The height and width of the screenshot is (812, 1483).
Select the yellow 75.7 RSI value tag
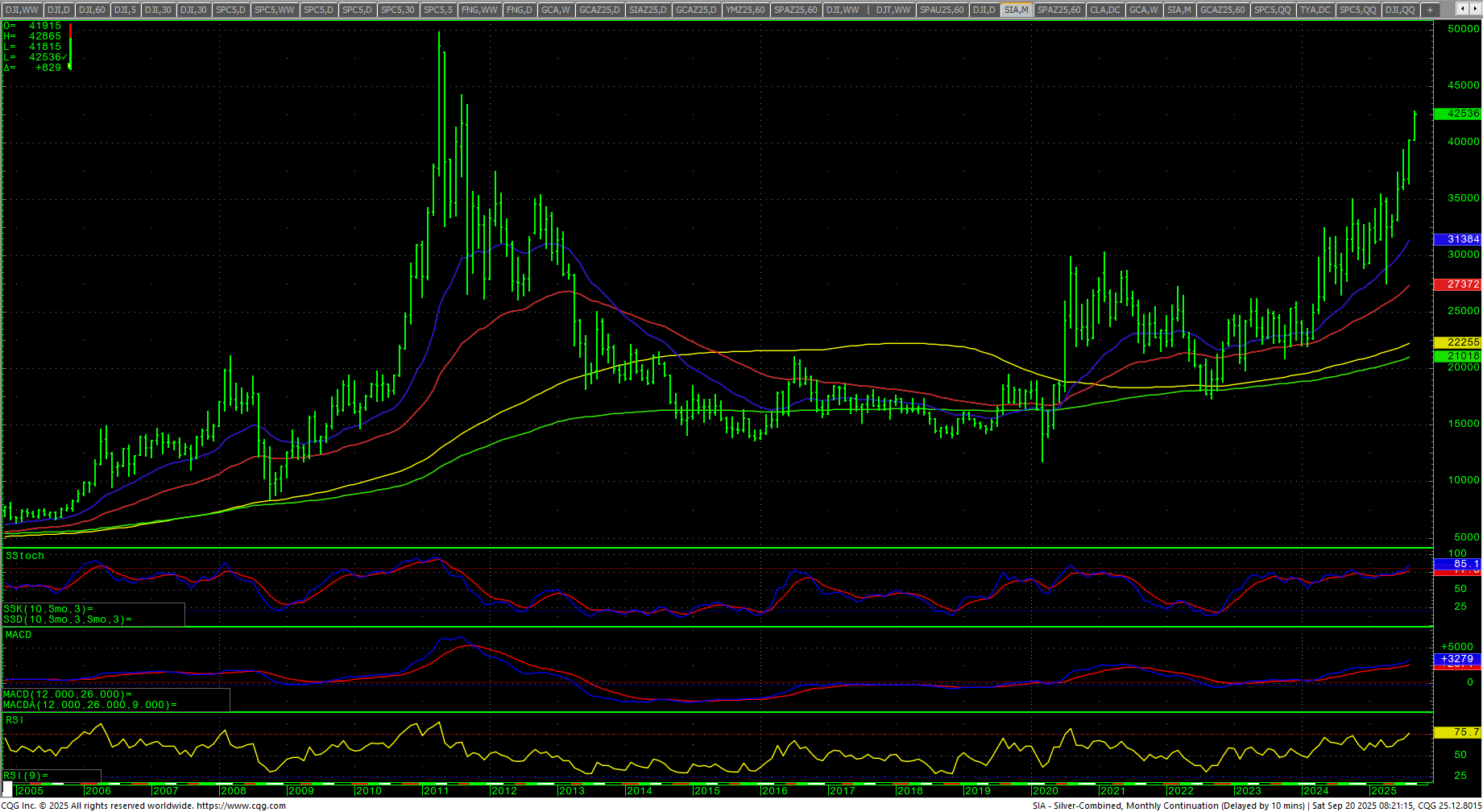point(1457,732)
